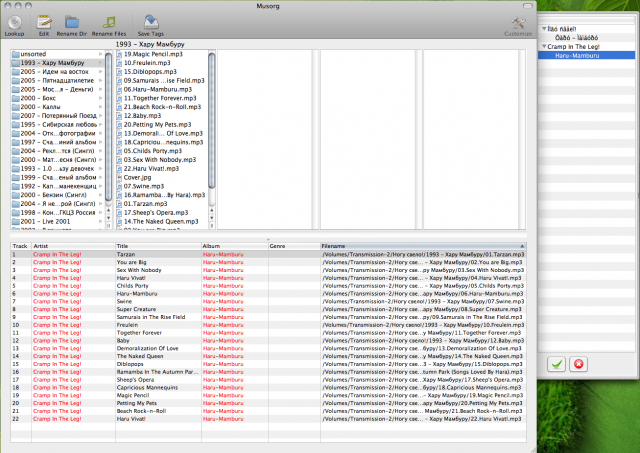Select file 22.Haru Vivat!.mp3
This screenshot has height=453, width=640.
coord(162,169)
